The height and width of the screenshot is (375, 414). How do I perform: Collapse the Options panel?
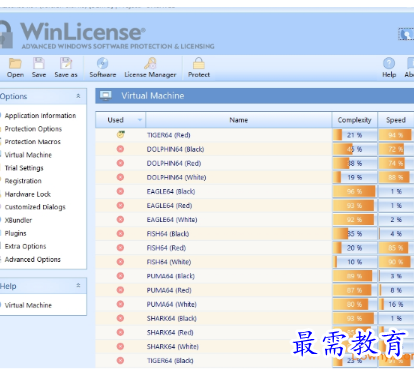pos(78,96)
